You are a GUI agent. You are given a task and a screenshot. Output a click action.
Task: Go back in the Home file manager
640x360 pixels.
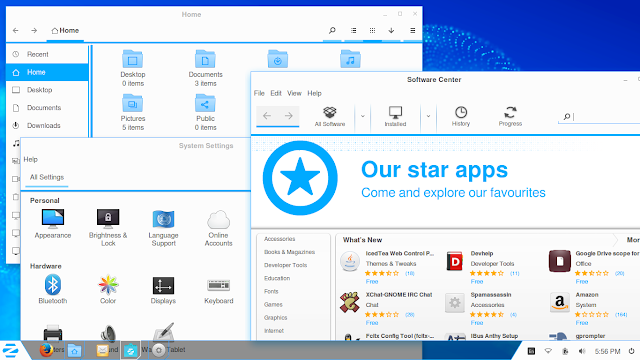point(16,31)
